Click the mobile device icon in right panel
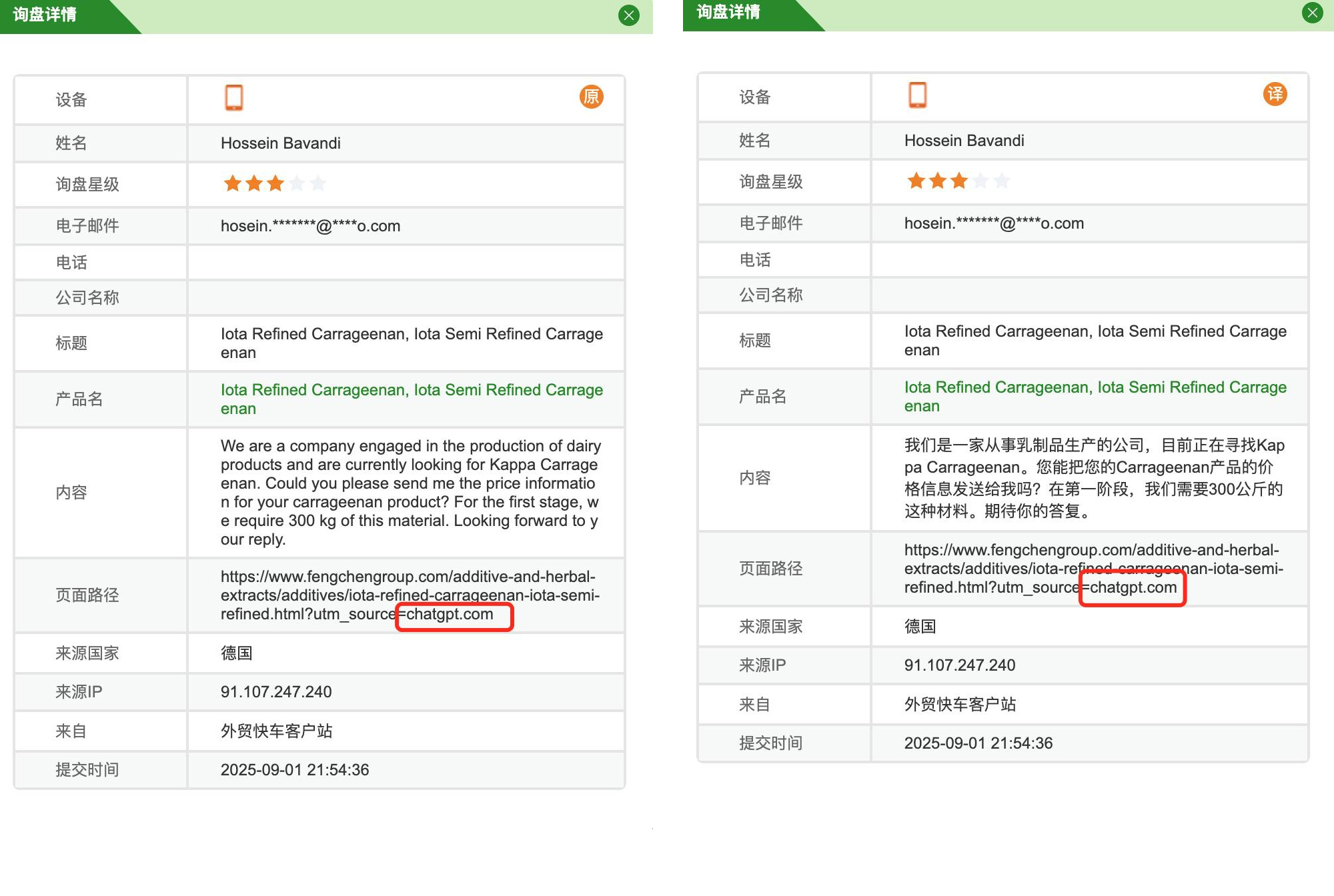Viewport: 1334px width, 896px height. [917, 95]
